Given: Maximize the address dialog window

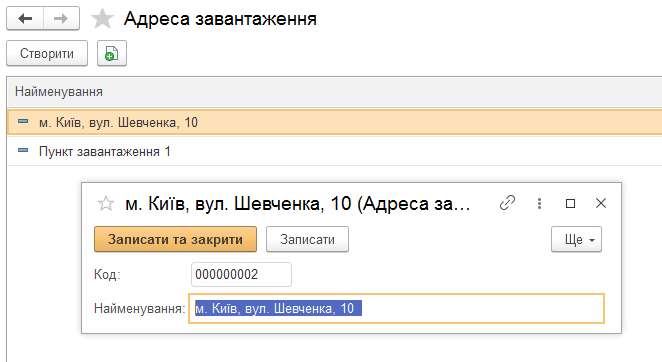Looking at the screenshot, I should tap(570, 204).
